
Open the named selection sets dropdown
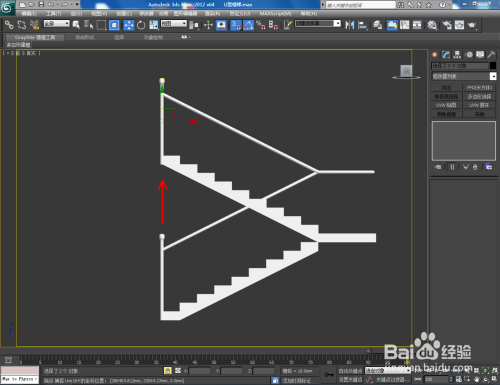click(318, 24)
